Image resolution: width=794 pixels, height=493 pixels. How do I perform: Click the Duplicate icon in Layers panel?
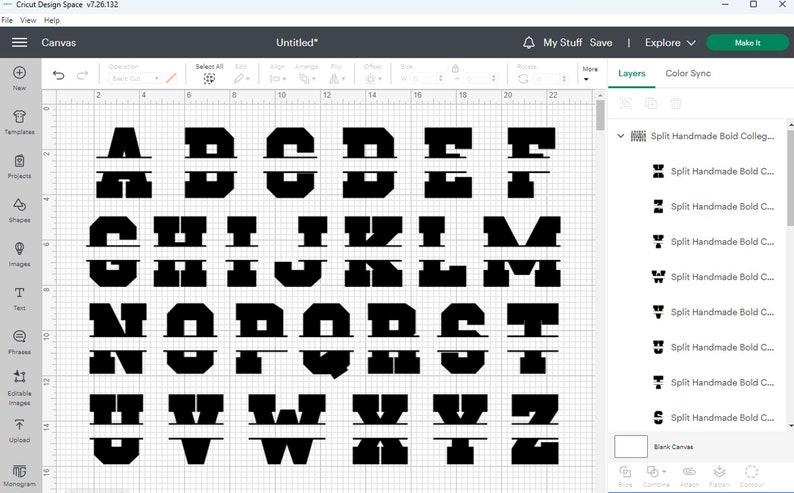click(x=651, y=104)
